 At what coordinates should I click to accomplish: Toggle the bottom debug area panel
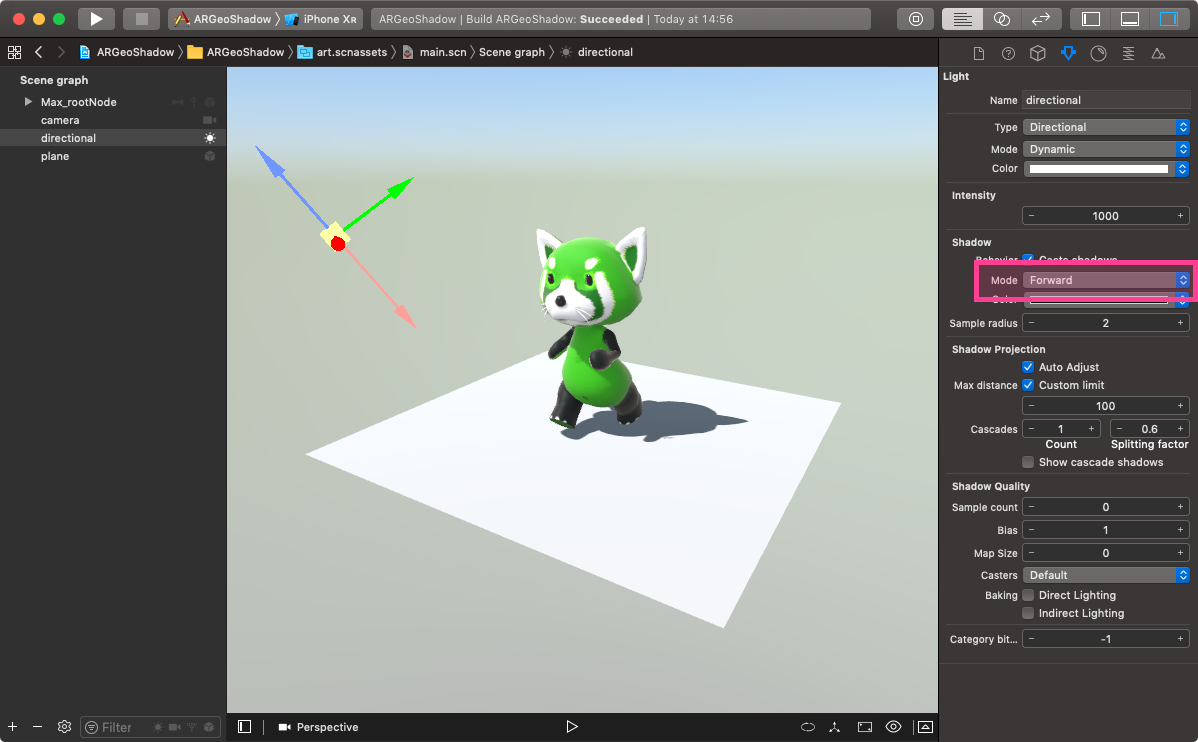pos(1130,19)
